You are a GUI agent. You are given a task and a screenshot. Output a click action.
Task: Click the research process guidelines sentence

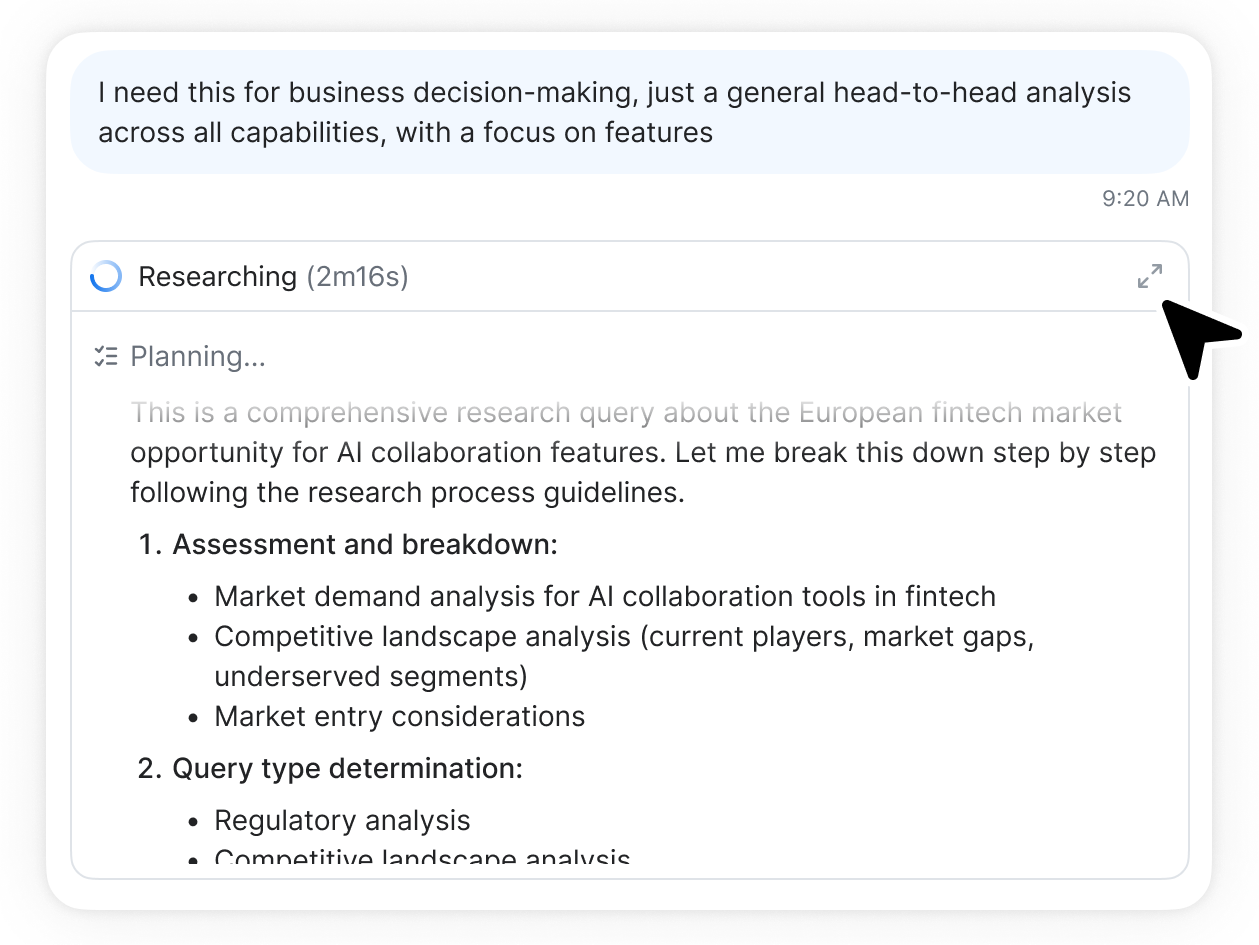coord(407,492)
